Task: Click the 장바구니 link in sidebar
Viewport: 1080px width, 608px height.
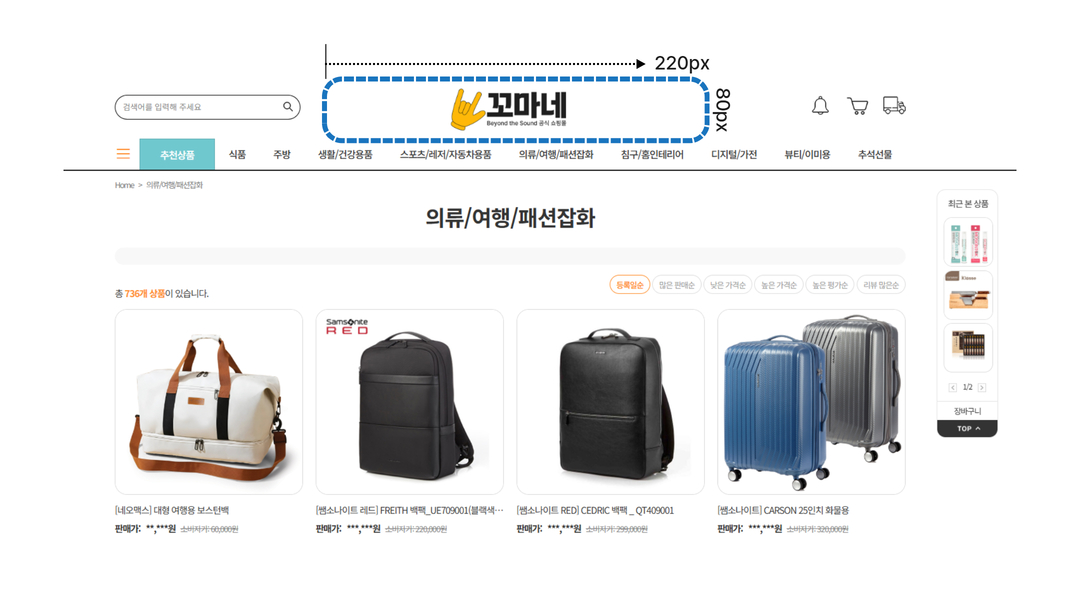Action: pyautogui.click(x=967, y=411)
